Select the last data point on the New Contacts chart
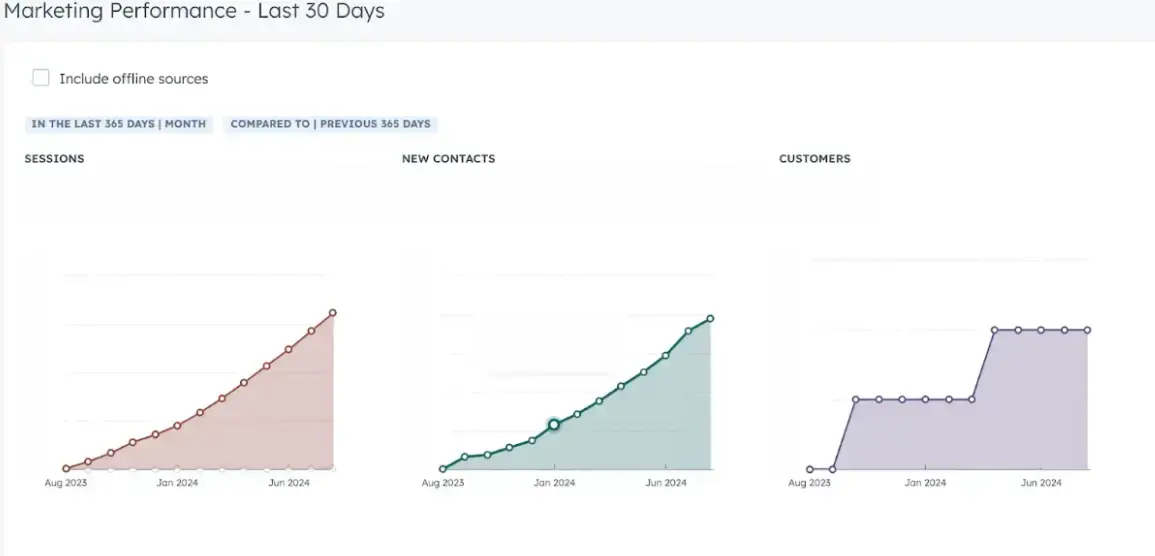1155x556 pixels. coord(711,318)
